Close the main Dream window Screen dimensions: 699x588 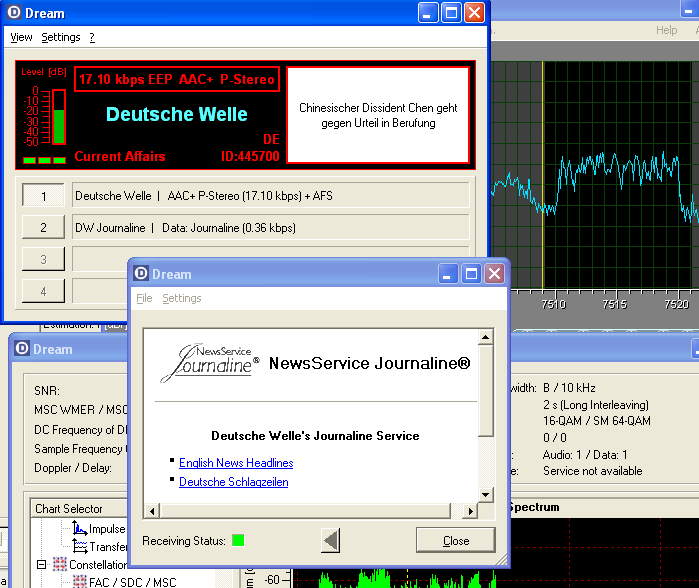(474, 12)
